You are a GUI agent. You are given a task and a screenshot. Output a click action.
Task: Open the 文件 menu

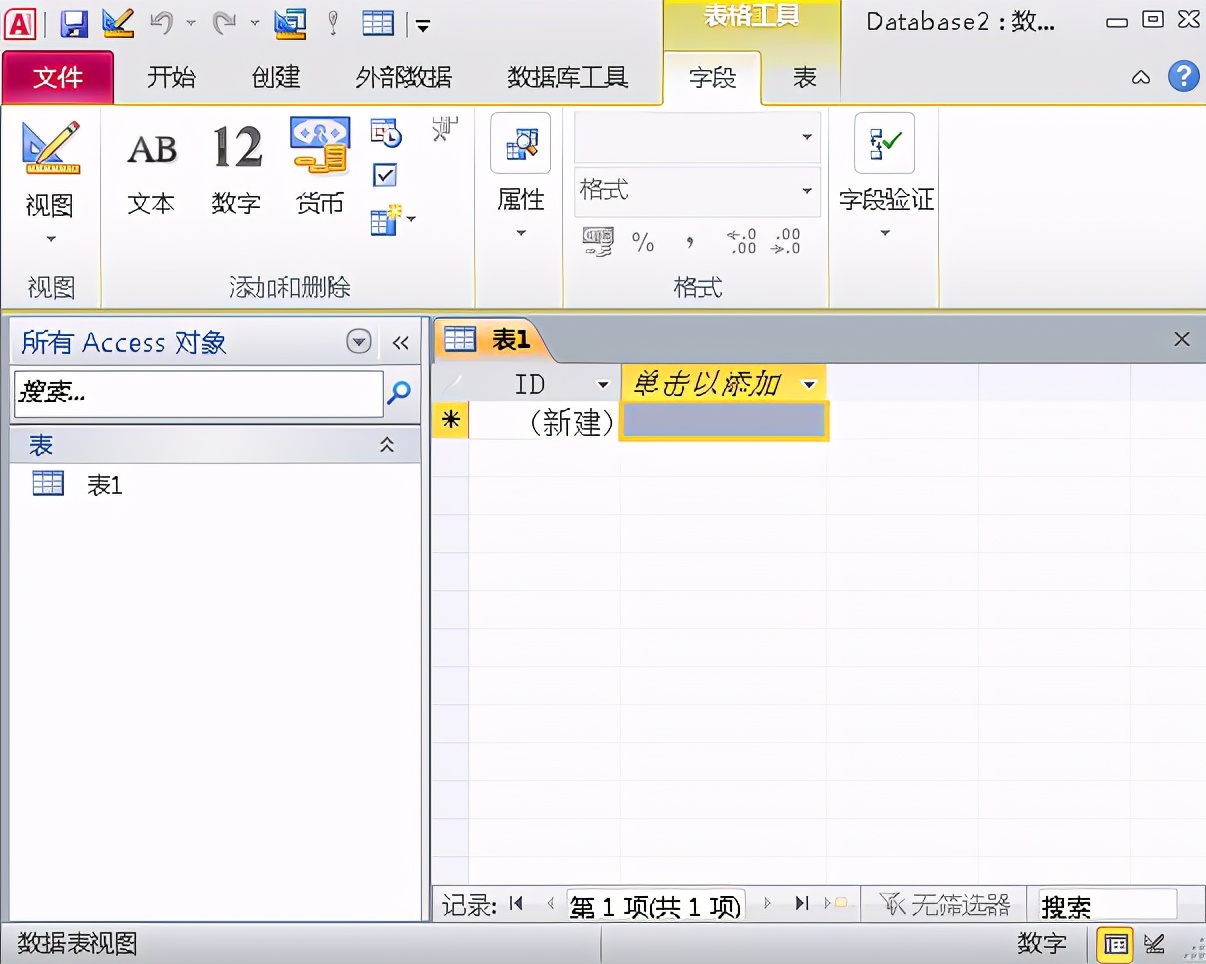[57, 78]
